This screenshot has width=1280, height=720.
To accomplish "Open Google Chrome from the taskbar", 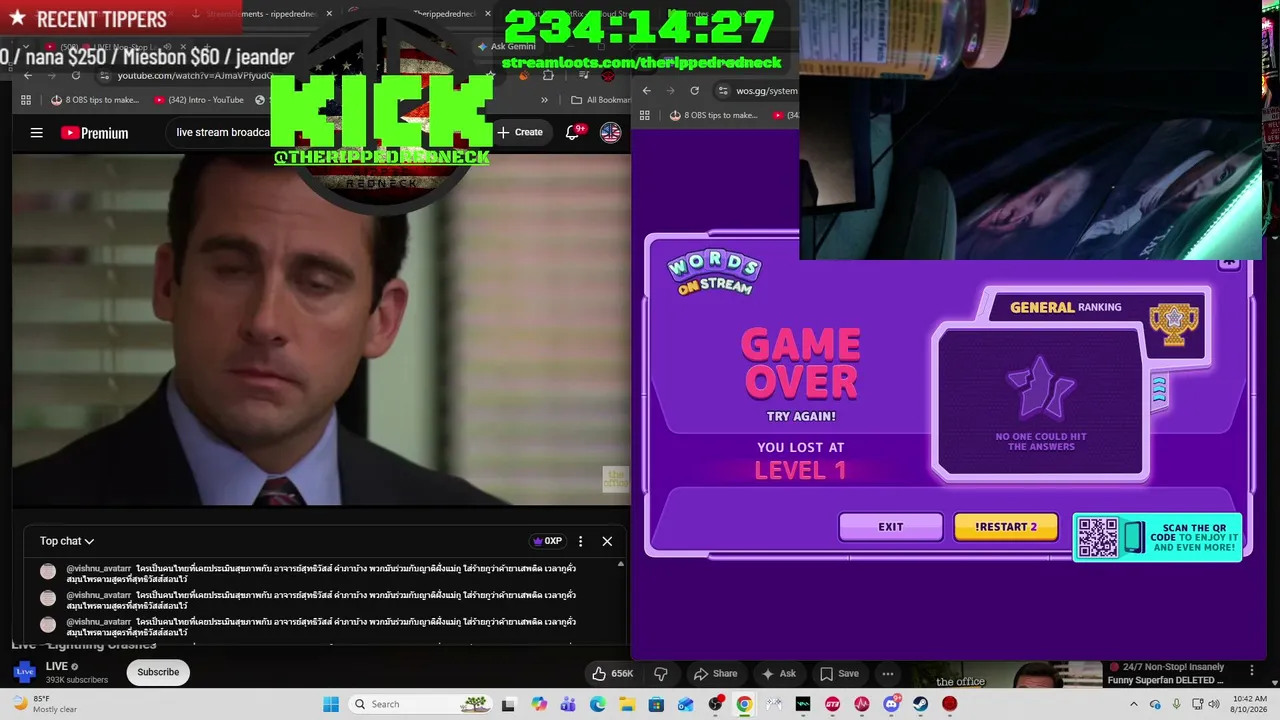I will (744, 704).
